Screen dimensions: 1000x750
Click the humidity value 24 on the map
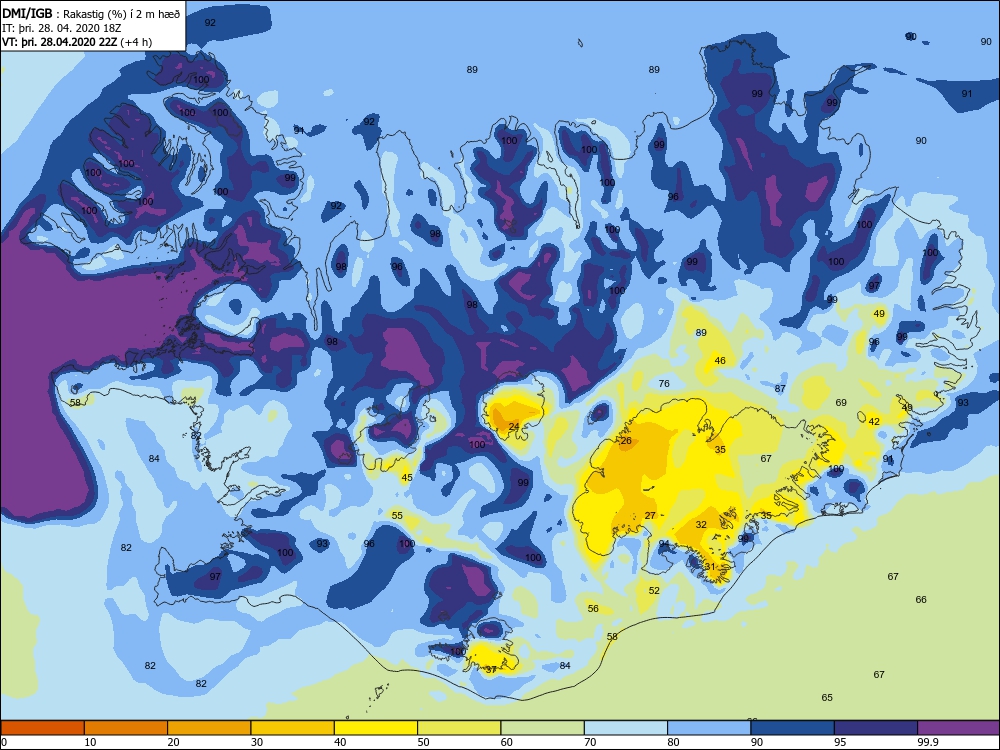tap(514, 426)
